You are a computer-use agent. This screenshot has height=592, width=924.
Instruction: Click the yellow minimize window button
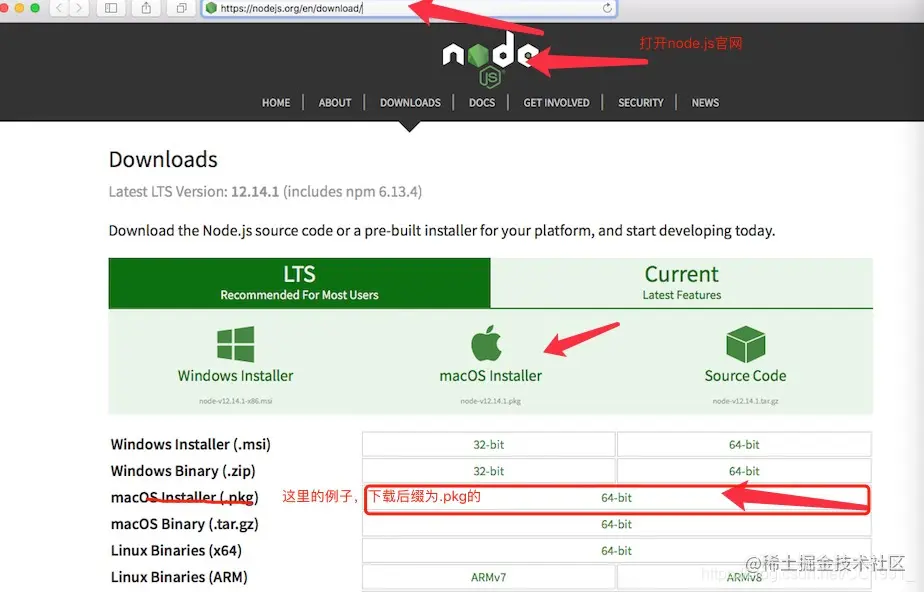coord(19,8)
